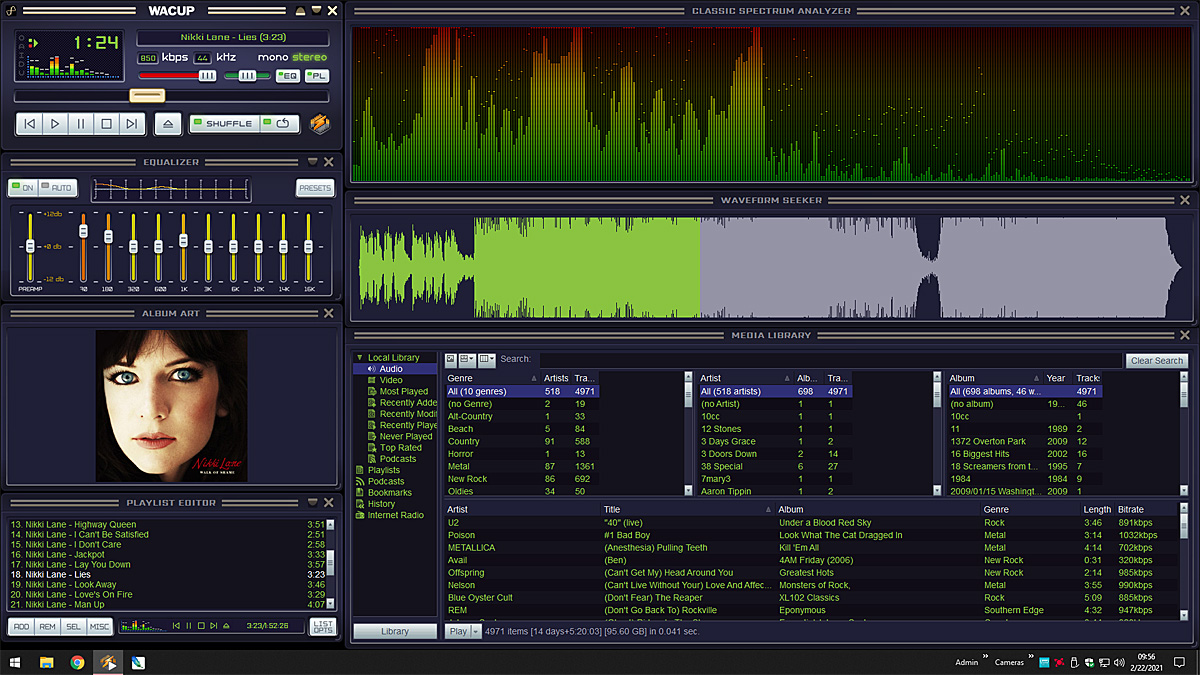Turn the equalizer ON toggle
1200x675 pixels.
tap(22, 188)
